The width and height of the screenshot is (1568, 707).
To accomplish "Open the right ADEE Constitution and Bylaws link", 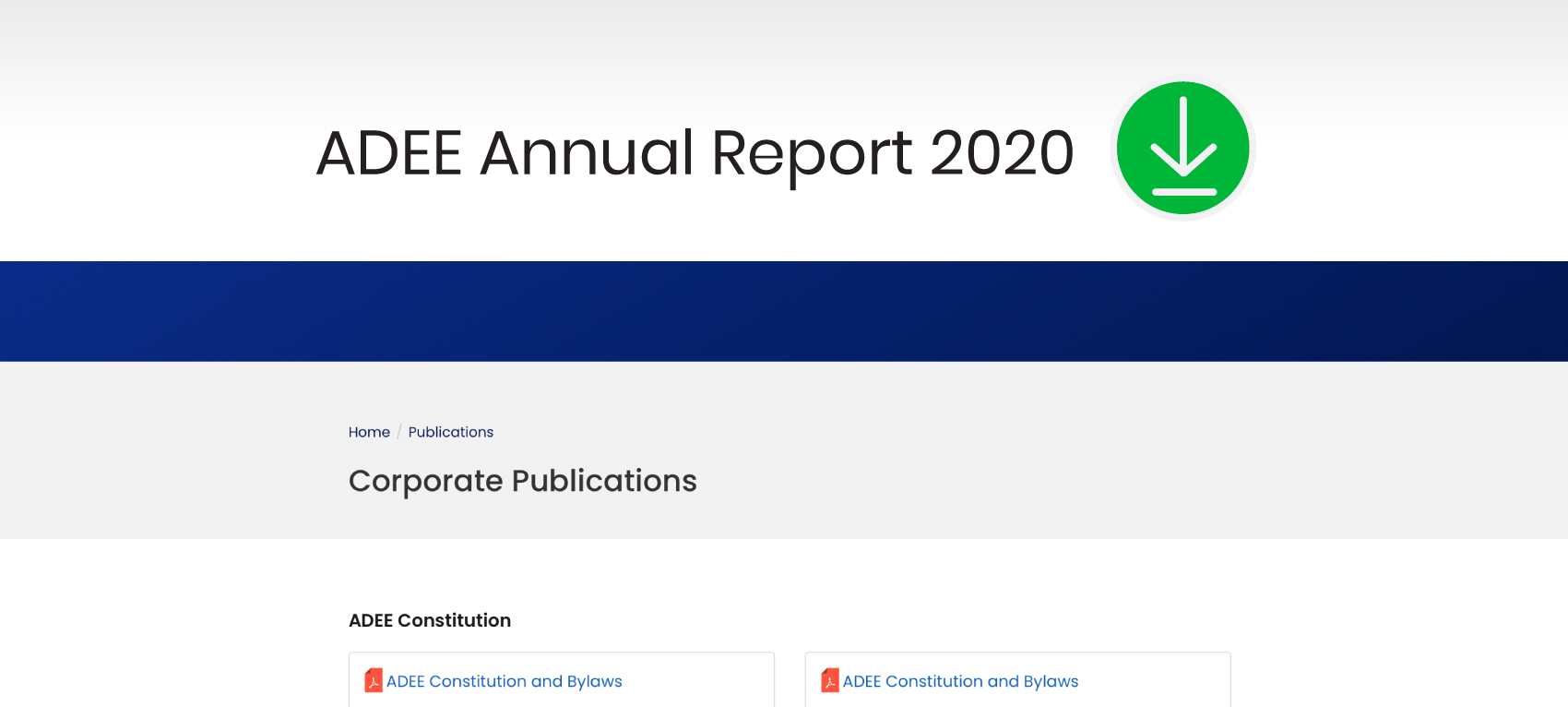I will tap(960, 681).
